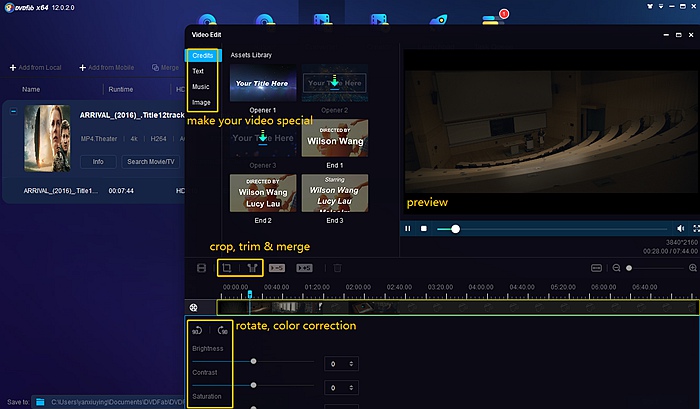The image size is (700, 409).
Task: Open the Info button for ARRIVAL
Action: tap(98, 162)
